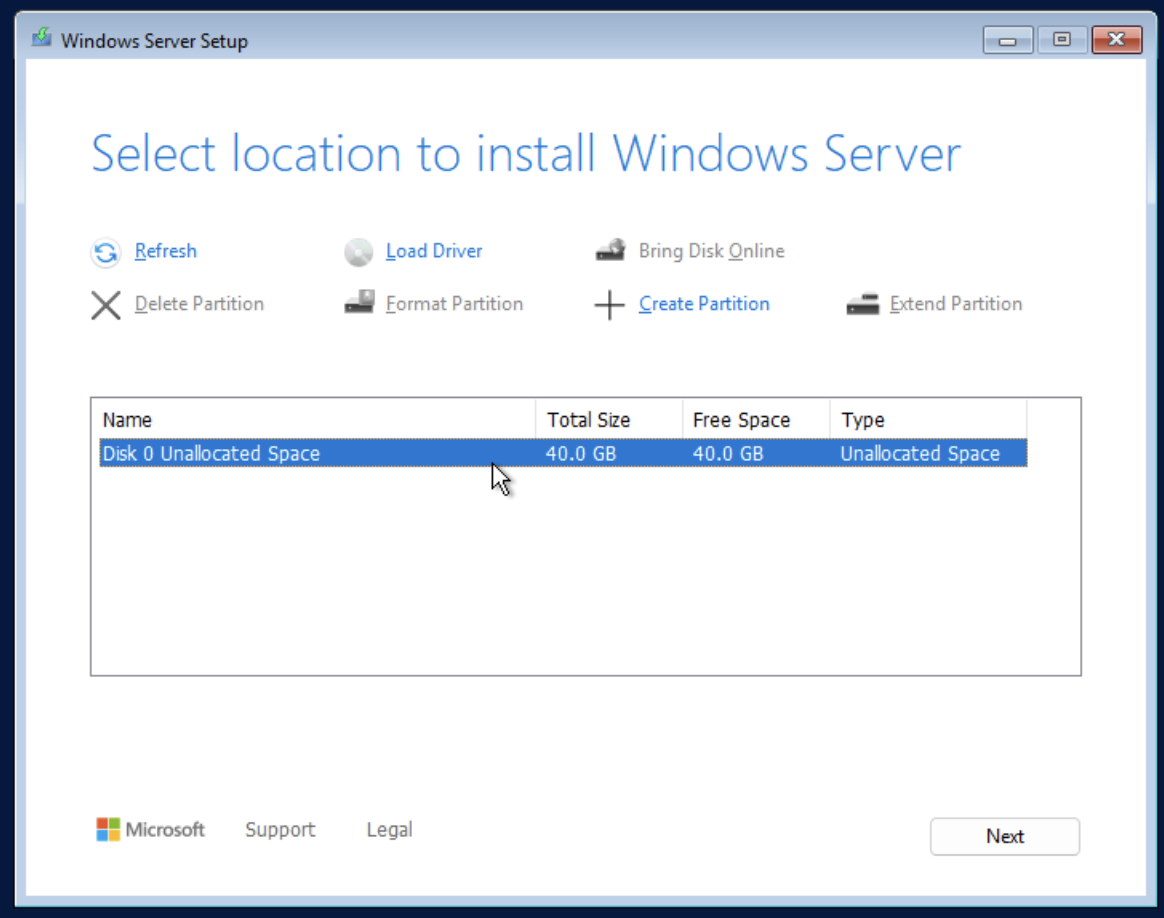Sort by the Free Space column header
1164x918 pixels.
[x=756, y=419]
